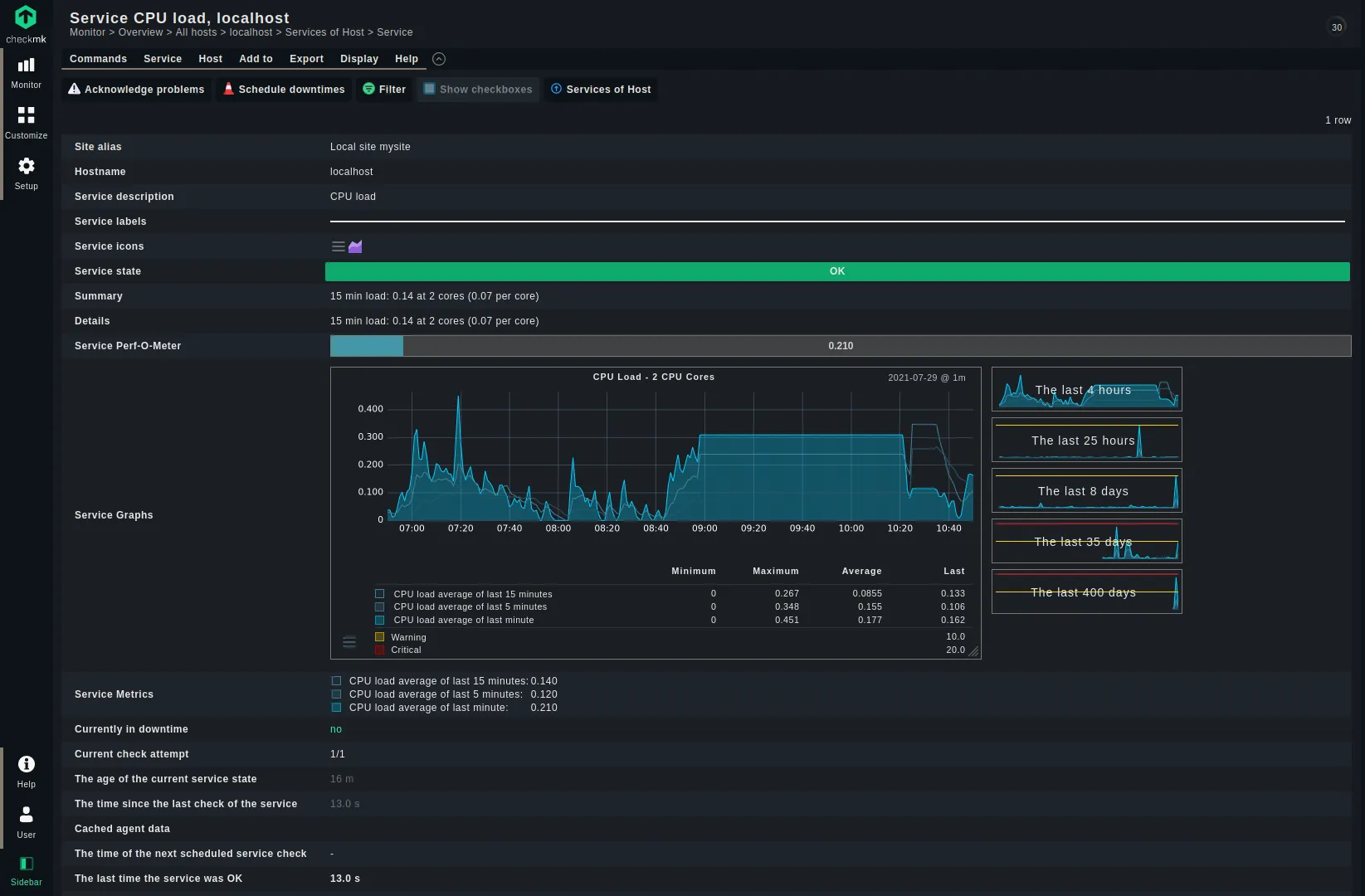Follow the localhost breadcrumb link
Viewport: 1365px width, 896px height.
click(251, 32)
